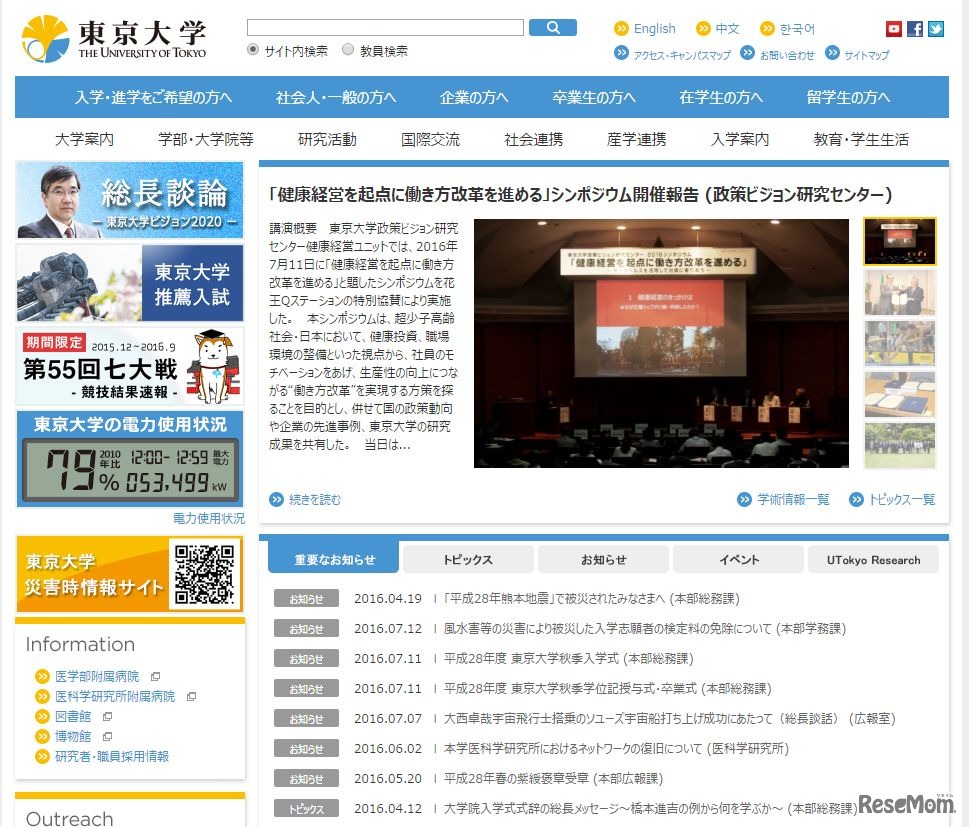969x827 pixels.
Task: Switch to the イベント tab
Action: [x=738, y=559]
